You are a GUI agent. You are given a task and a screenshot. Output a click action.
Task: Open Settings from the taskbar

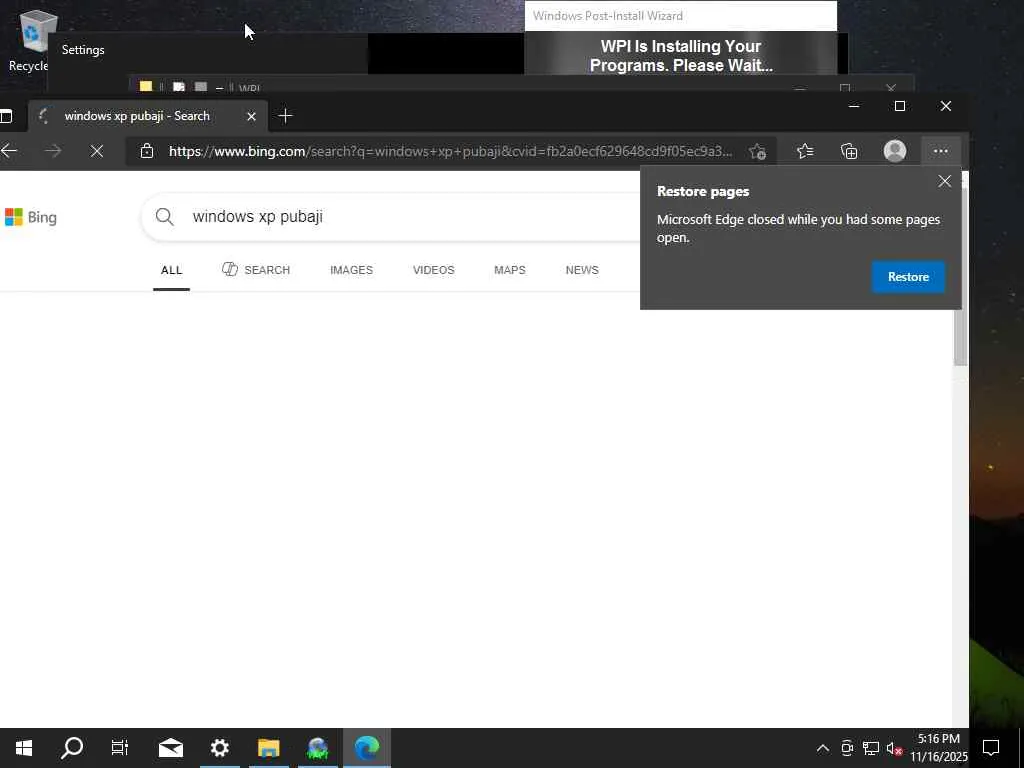[x=219, y=748]
